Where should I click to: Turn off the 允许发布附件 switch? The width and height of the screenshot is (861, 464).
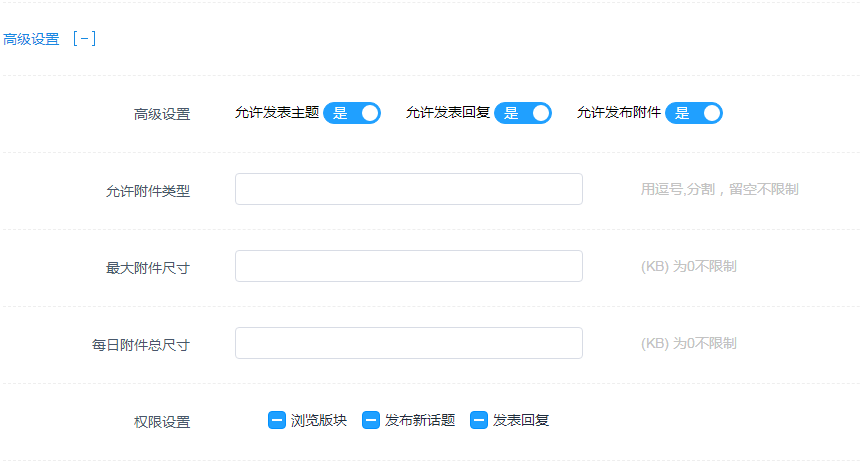click(694, 113)
